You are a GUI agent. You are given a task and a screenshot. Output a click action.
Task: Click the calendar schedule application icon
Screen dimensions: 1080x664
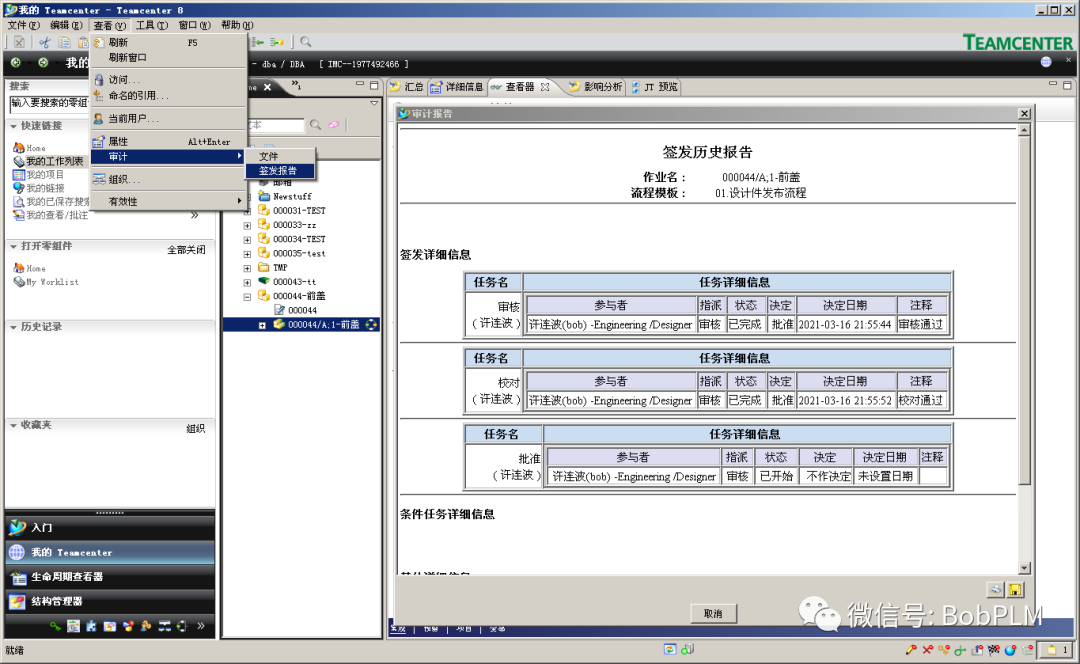click(73, 626)
